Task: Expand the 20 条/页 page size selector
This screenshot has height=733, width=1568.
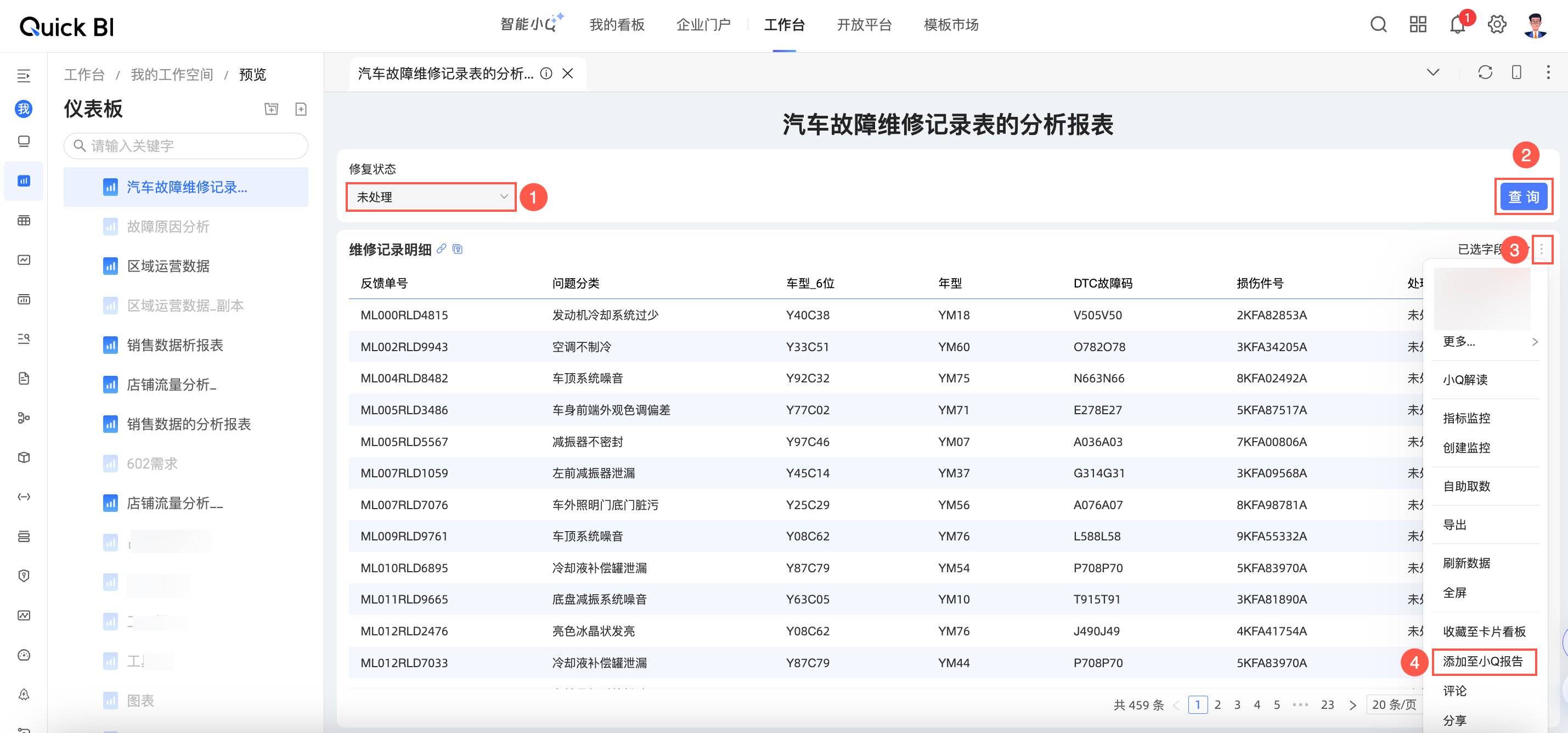Action: pyautogui.click(x=1394, y=704)
